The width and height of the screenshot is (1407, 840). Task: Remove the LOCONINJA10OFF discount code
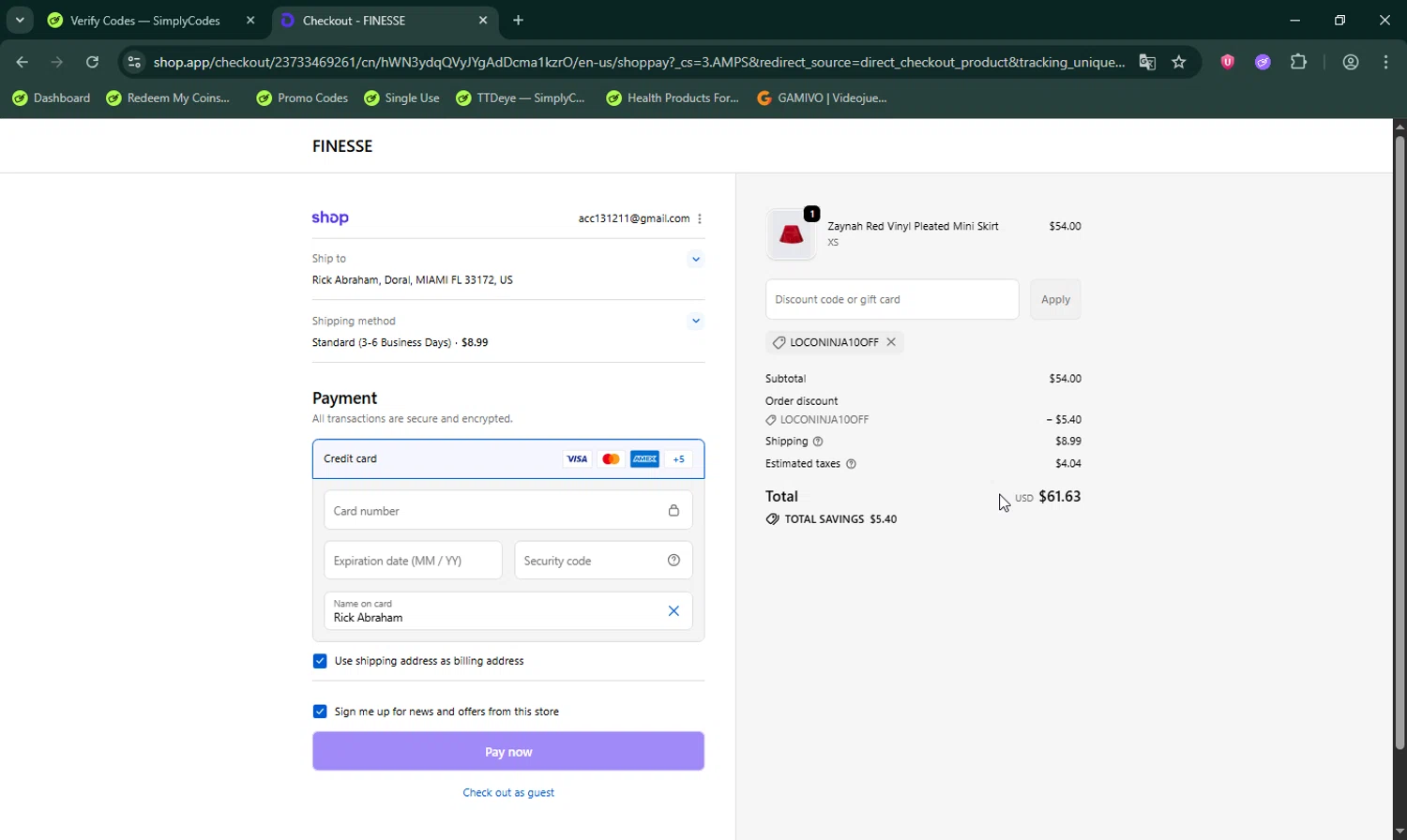click(x=891, y=342)
